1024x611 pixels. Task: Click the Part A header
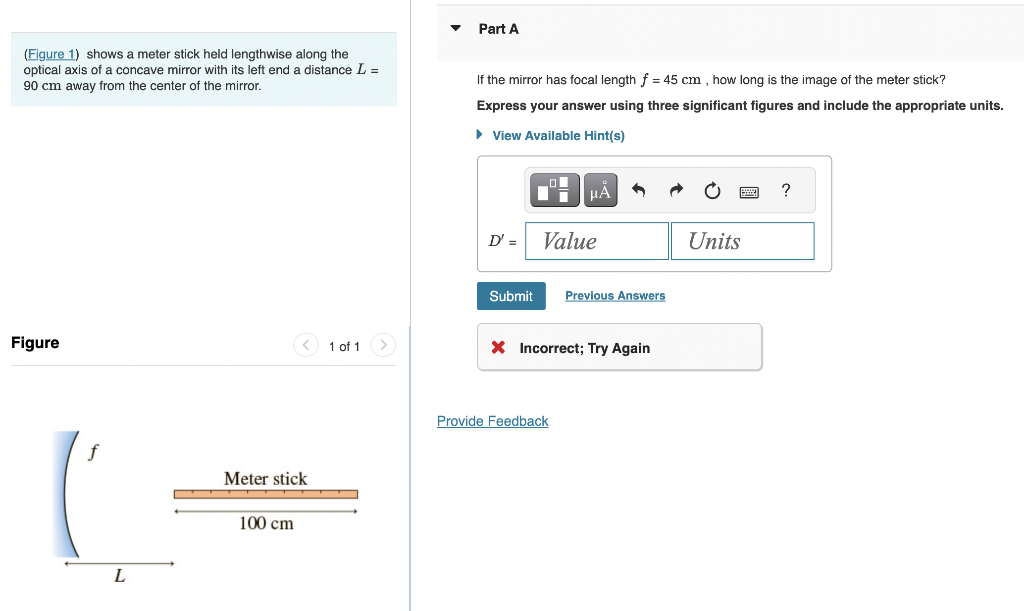pos(497,29)
